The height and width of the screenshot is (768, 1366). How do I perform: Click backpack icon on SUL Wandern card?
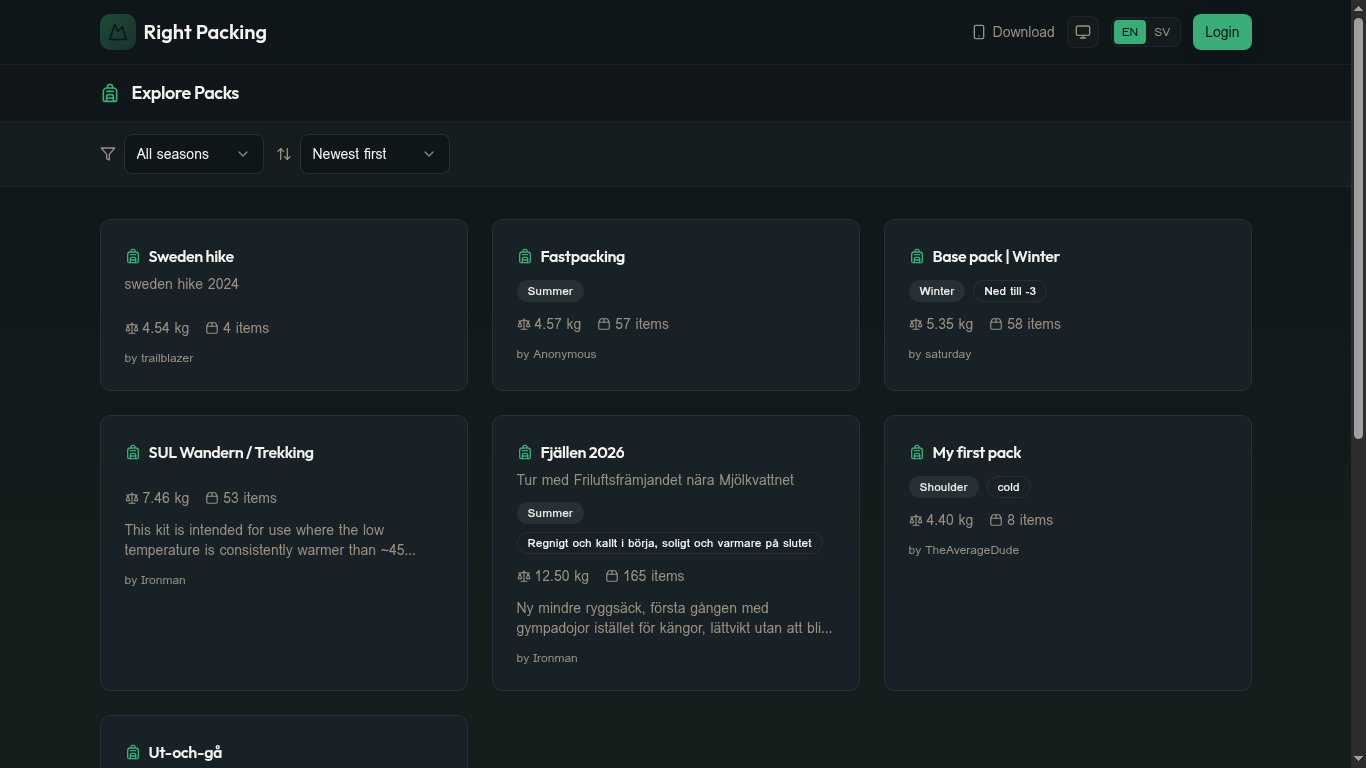(132, 453)
